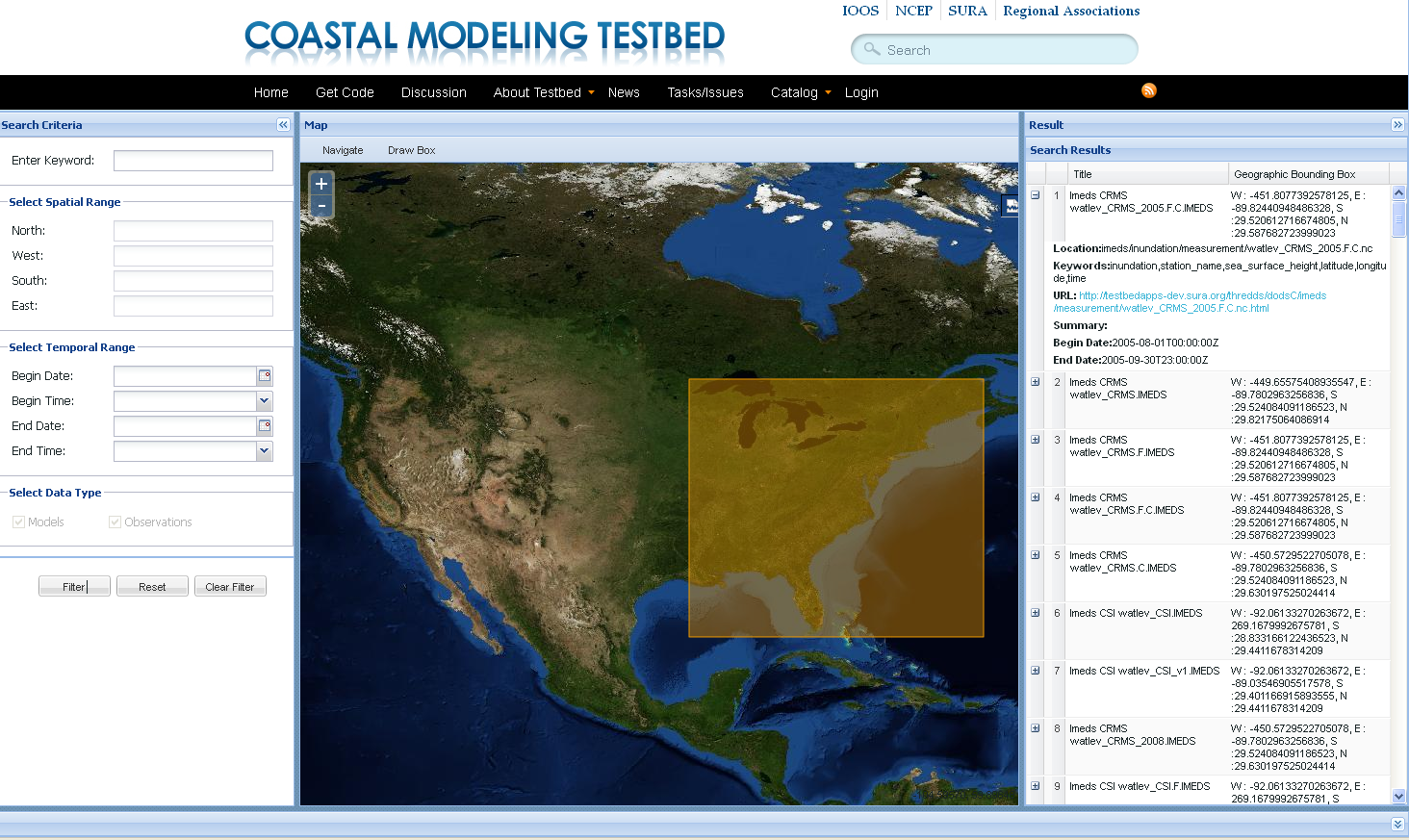Click the results scrollbar thumb

[1398, 218]
